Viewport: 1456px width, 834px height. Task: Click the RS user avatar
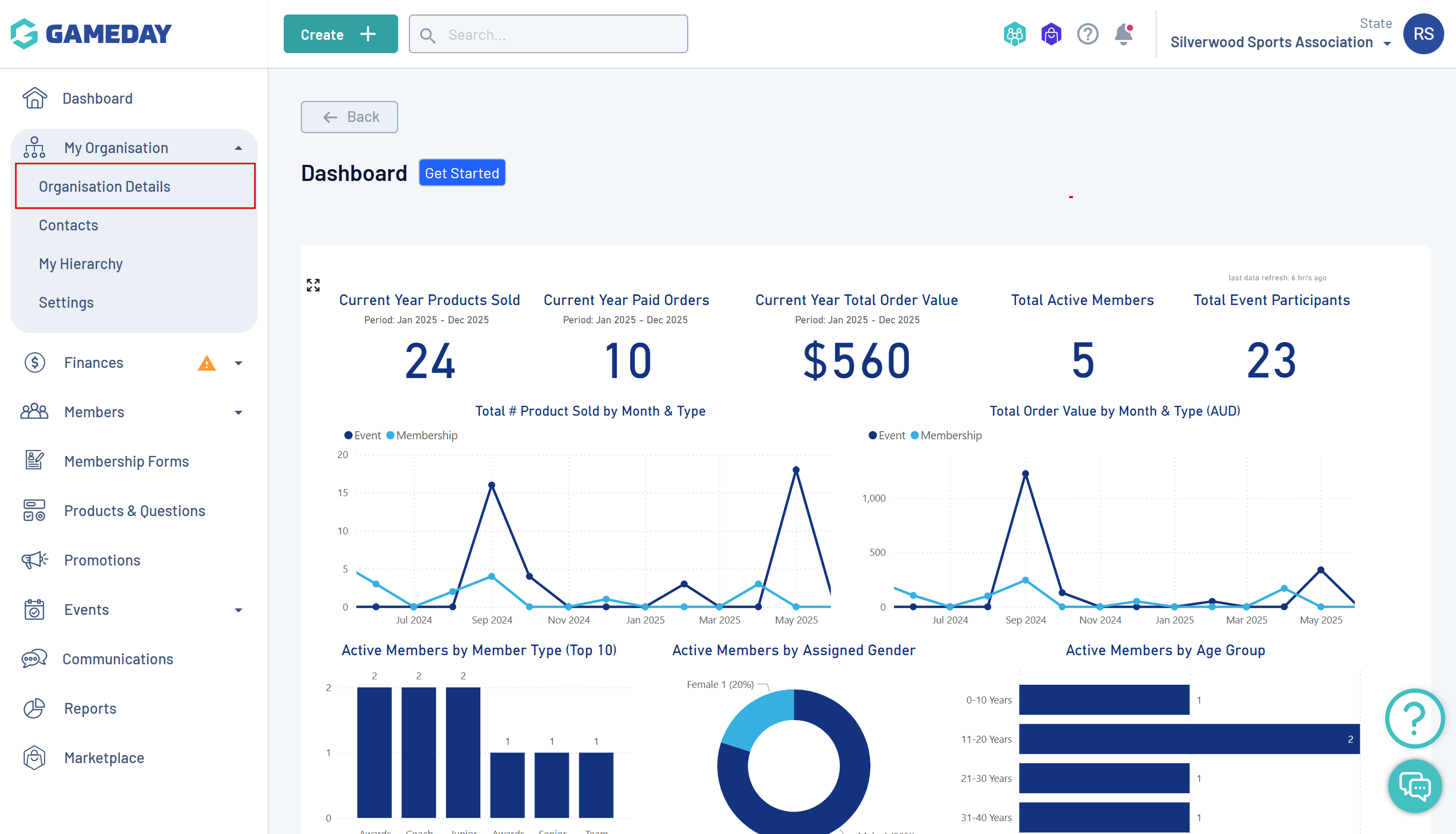point(1423,34)
